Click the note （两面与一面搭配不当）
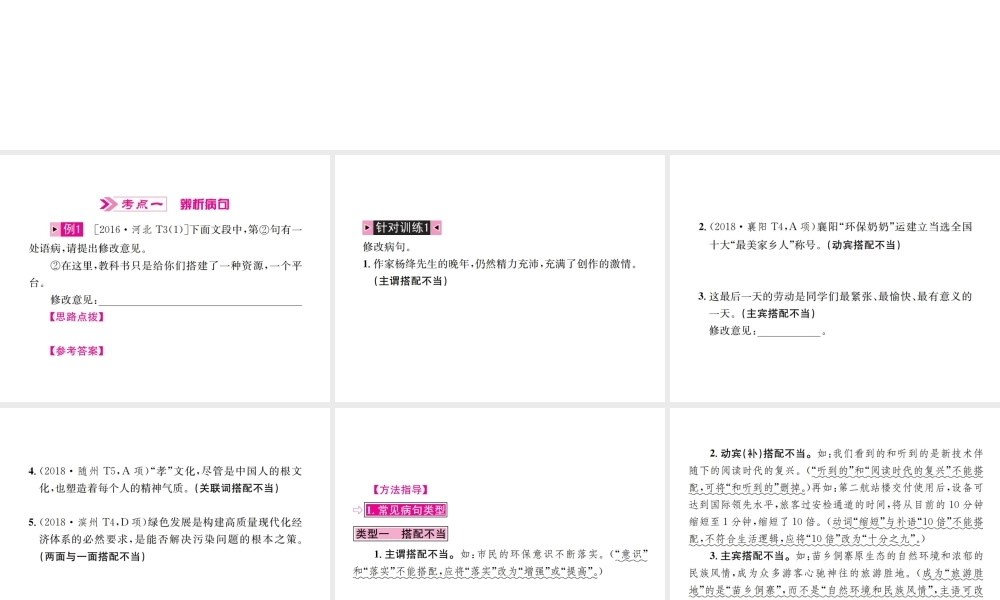The height and width of the screenshot is (600, 1000). point(93,557)
